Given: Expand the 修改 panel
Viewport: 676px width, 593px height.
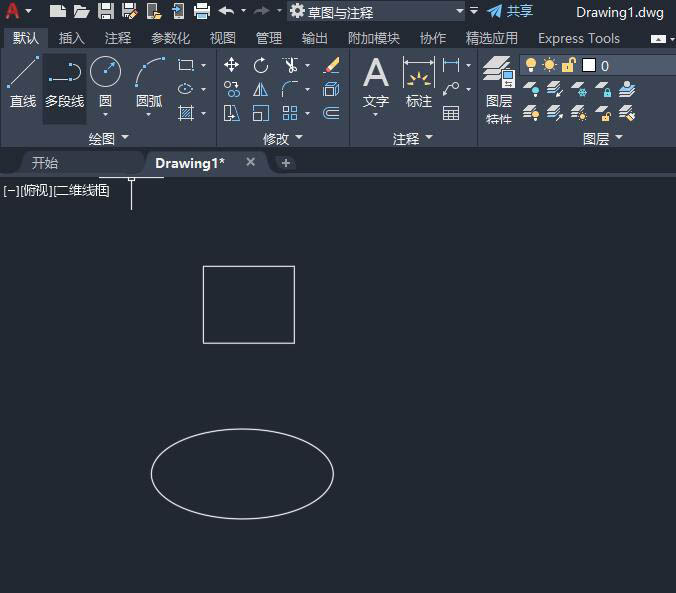Looking at the screenshot, I should (x=283, y=138).
